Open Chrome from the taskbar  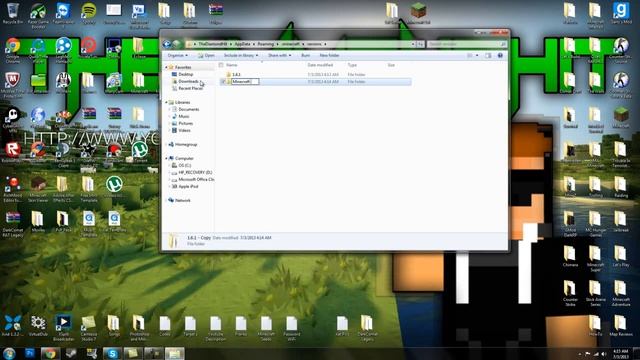[x=50, y=353]
